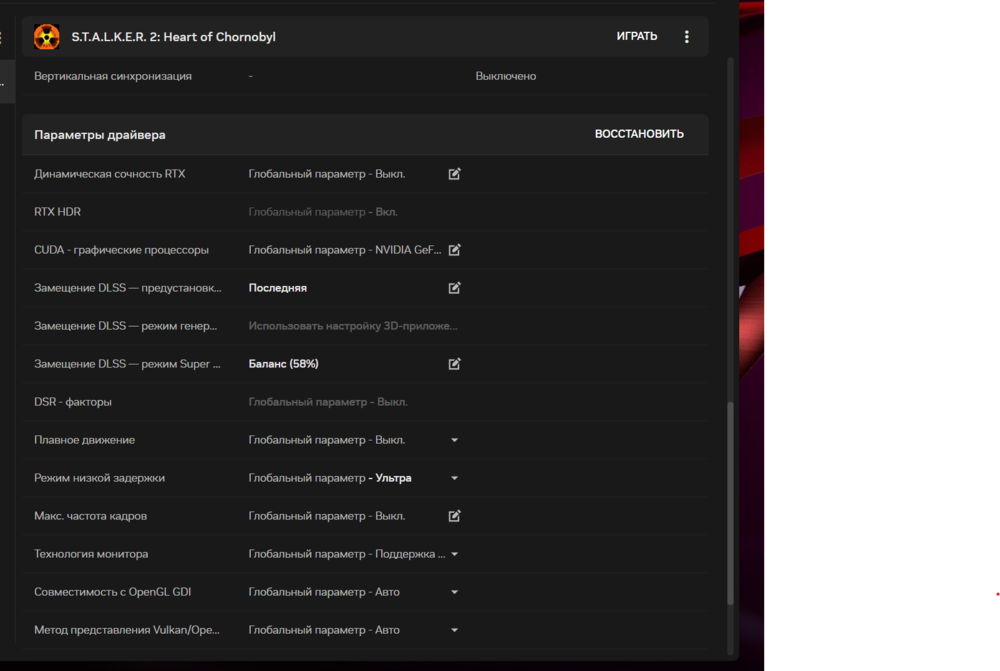
Task: Open the Совместимость с OpenGL GDI dropdown
Action: coord(454,592)
